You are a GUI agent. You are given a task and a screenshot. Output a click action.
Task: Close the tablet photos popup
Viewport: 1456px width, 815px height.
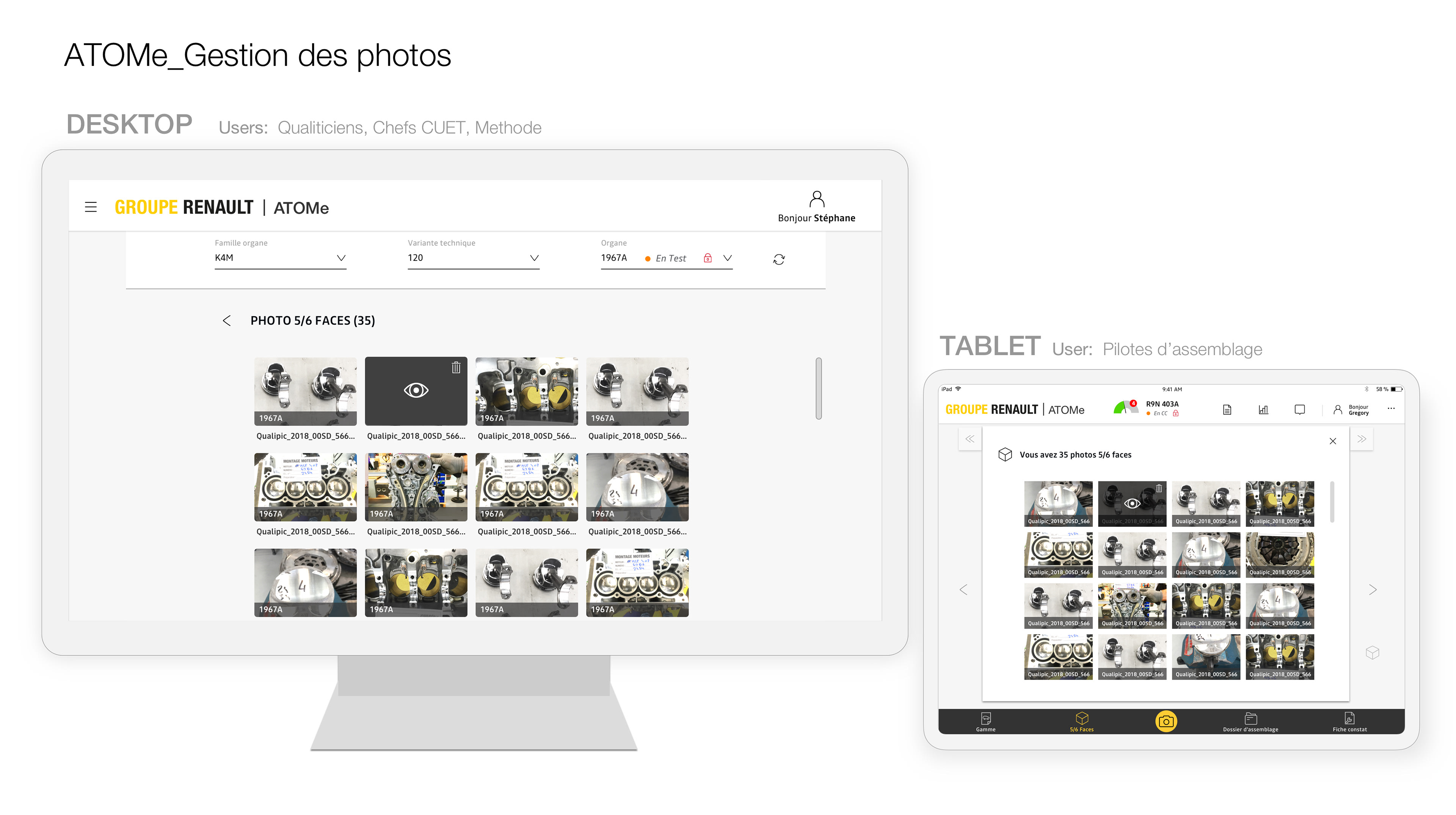(x=1333, y=441)
